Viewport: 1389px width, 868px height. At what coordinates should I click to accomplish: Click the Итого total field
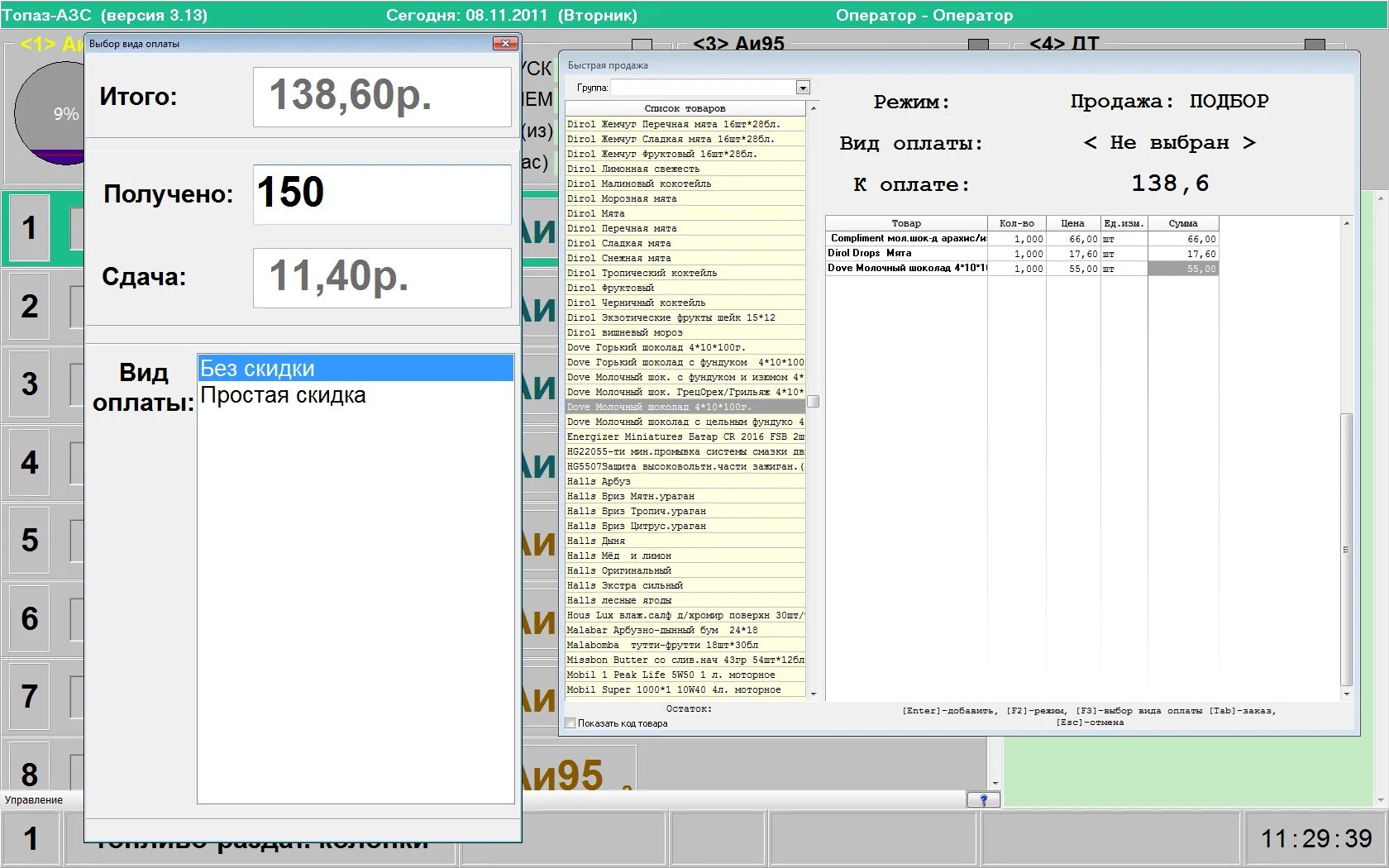point(382,97)
